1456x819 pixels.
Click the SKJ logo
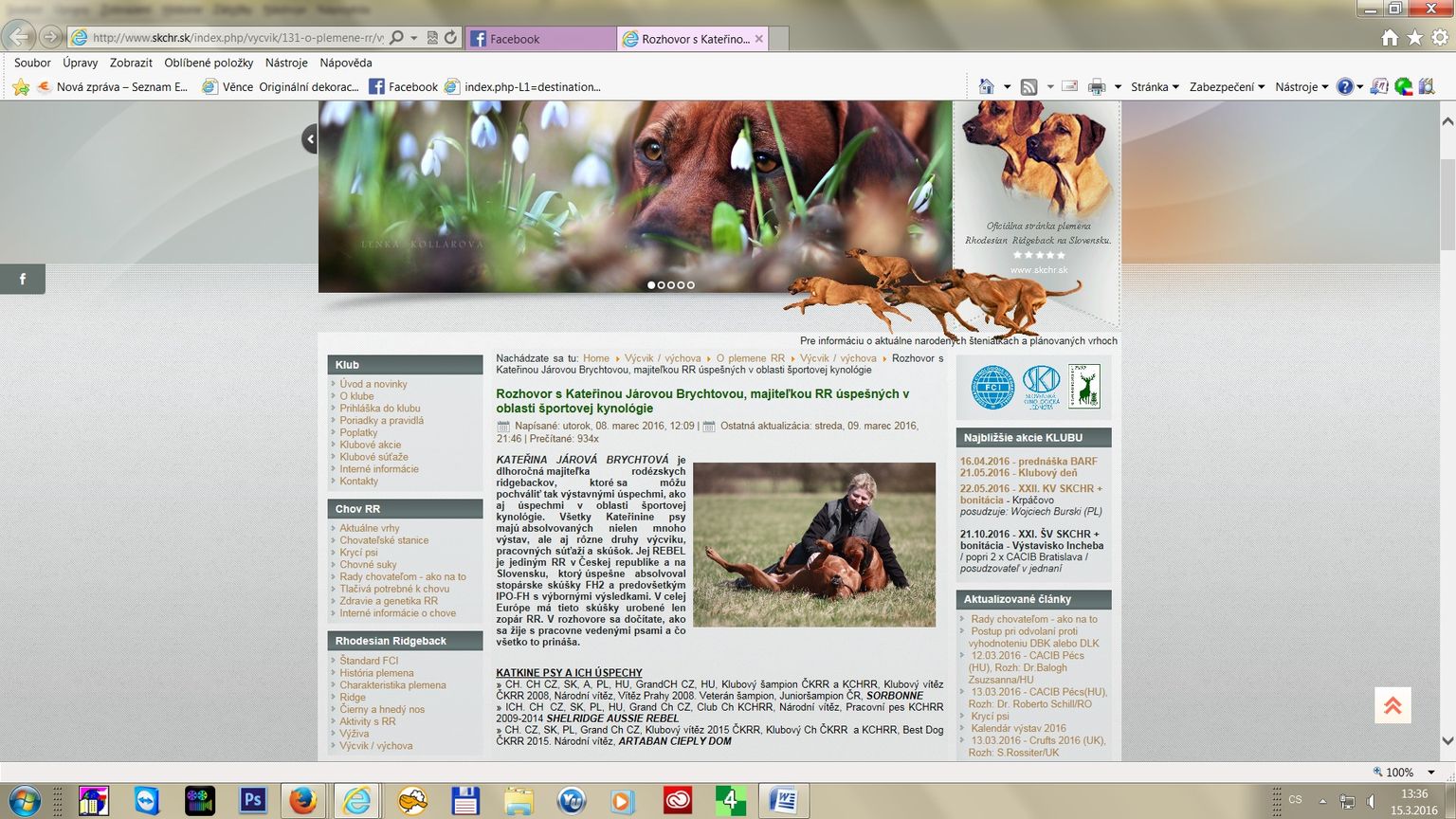(x=1041, y=387)
